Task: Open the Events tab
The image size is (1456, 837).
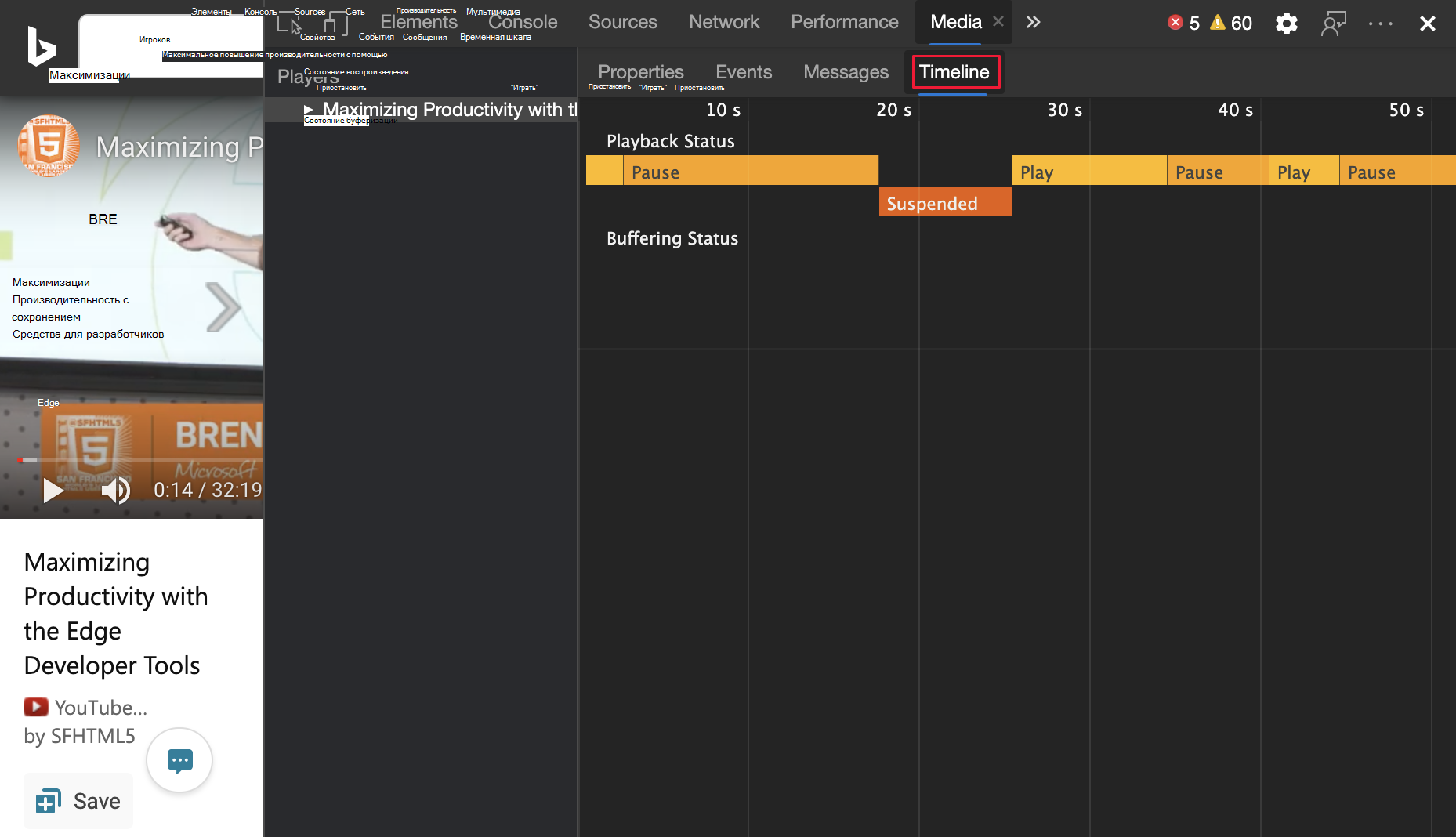Action: pos(744,72)
